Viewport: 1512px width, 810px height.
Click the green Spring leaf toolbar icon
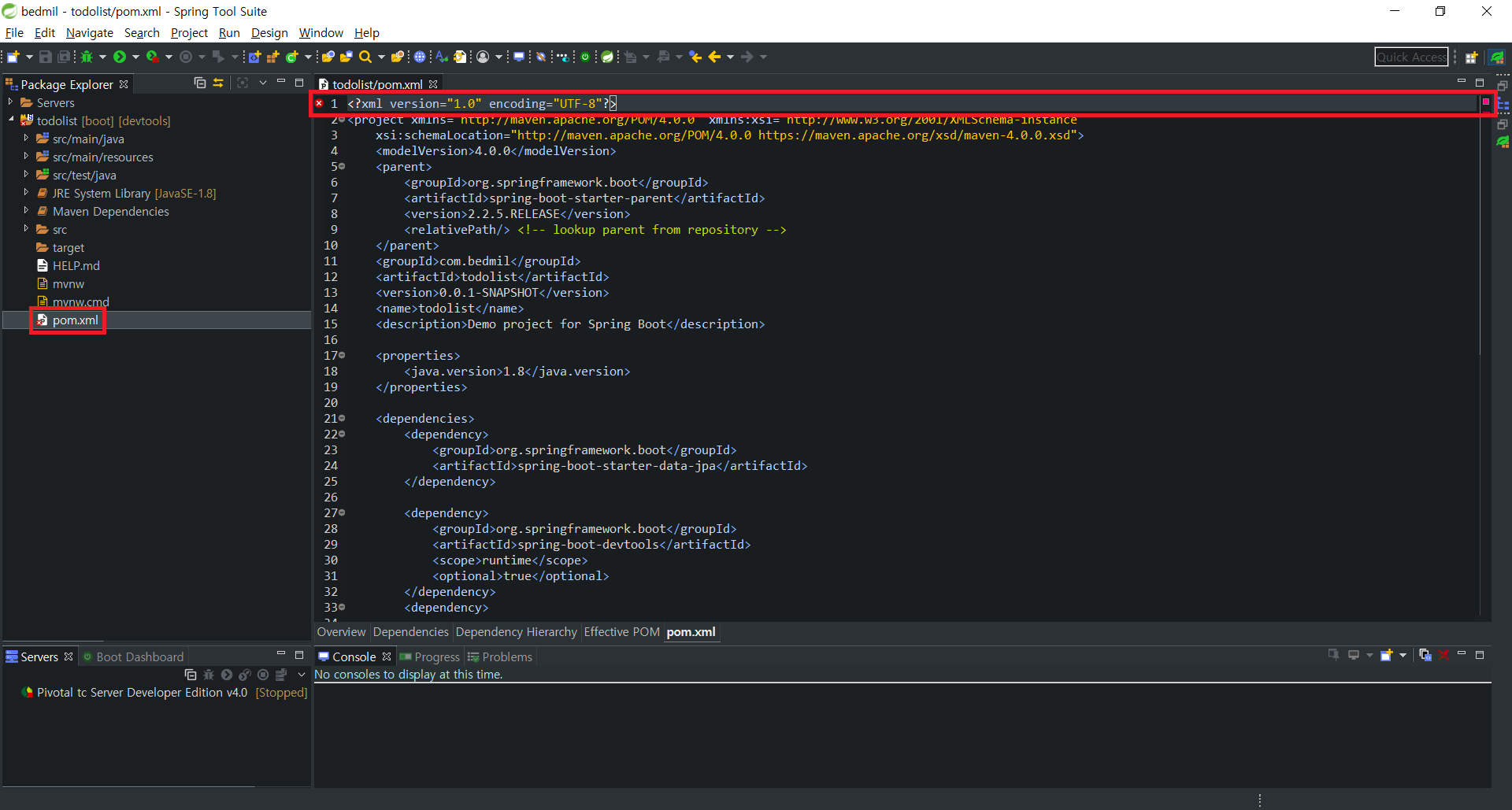click(x=608, y=57)
